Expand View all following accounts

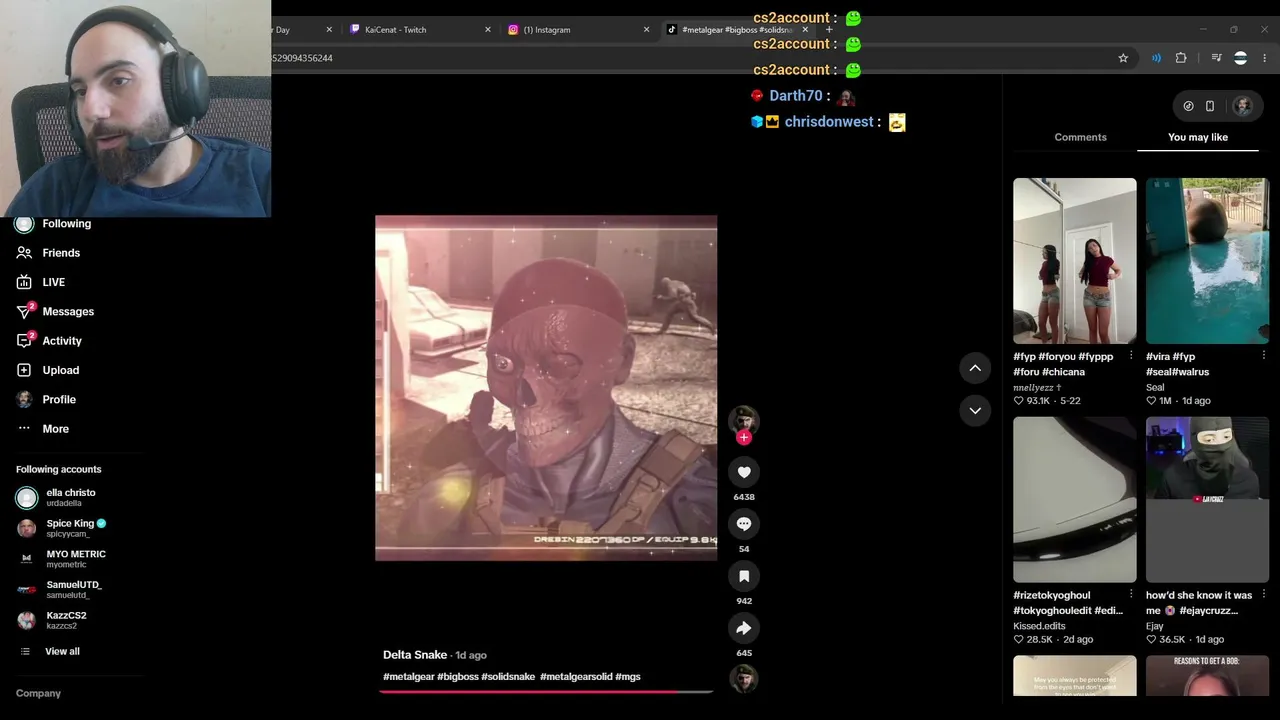tap(62, 652)
